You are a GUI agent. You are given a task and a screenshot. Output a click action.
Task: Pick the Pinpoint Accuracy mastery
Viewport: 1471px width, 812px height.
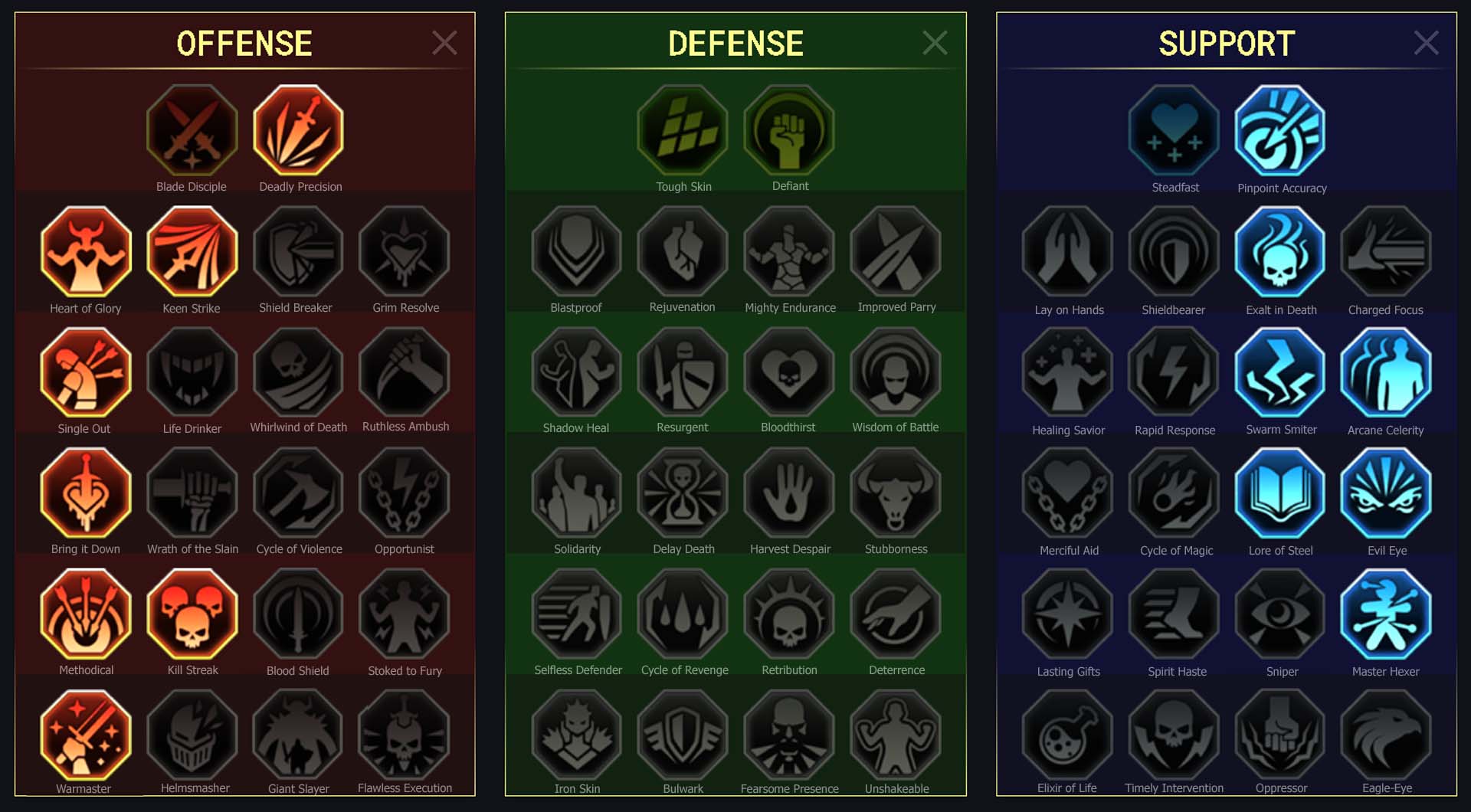1280,130
